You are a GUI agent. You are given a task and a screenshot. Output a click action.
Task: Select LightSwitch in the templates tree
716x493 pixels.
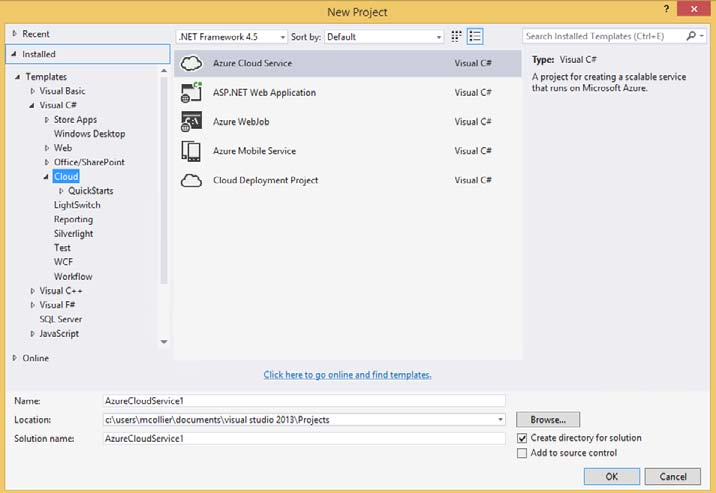point(77,205)
